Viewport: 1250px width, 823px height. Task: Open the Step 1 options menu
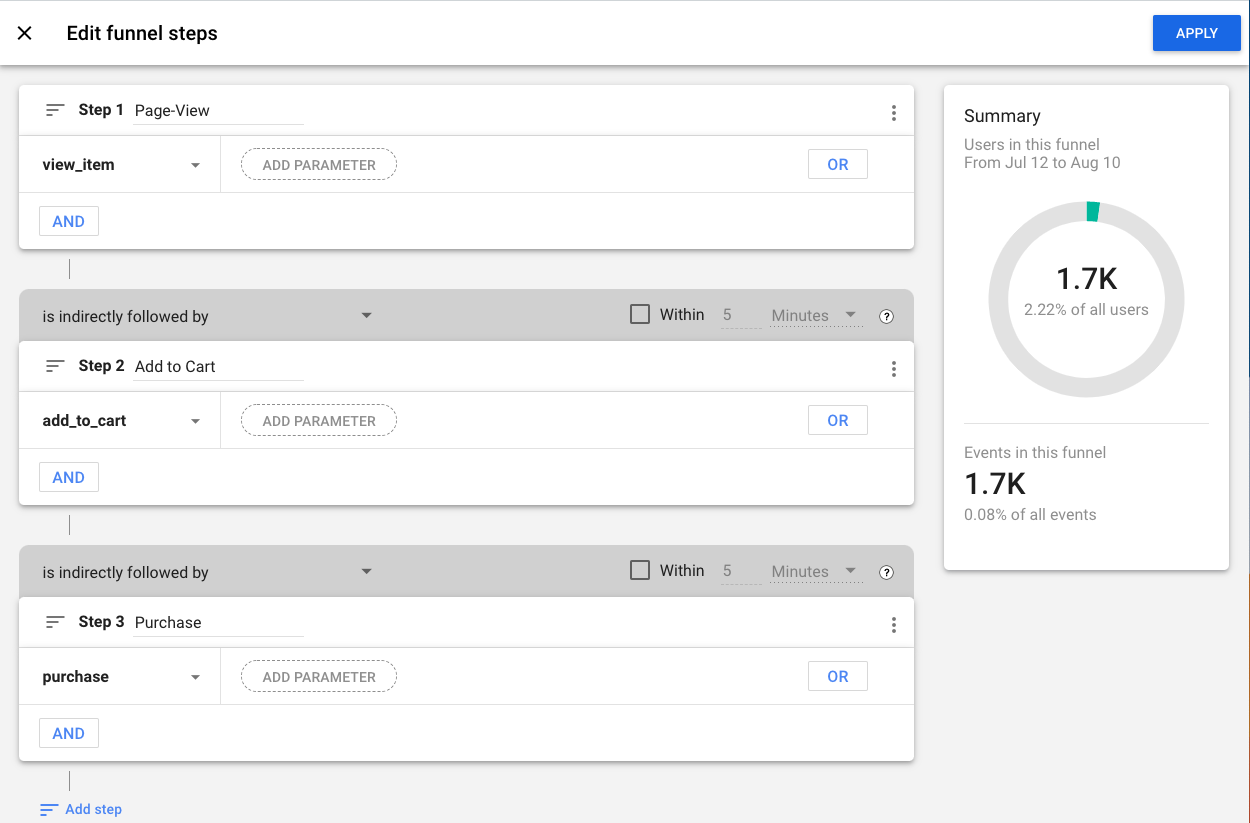click(x=894, y=112)
